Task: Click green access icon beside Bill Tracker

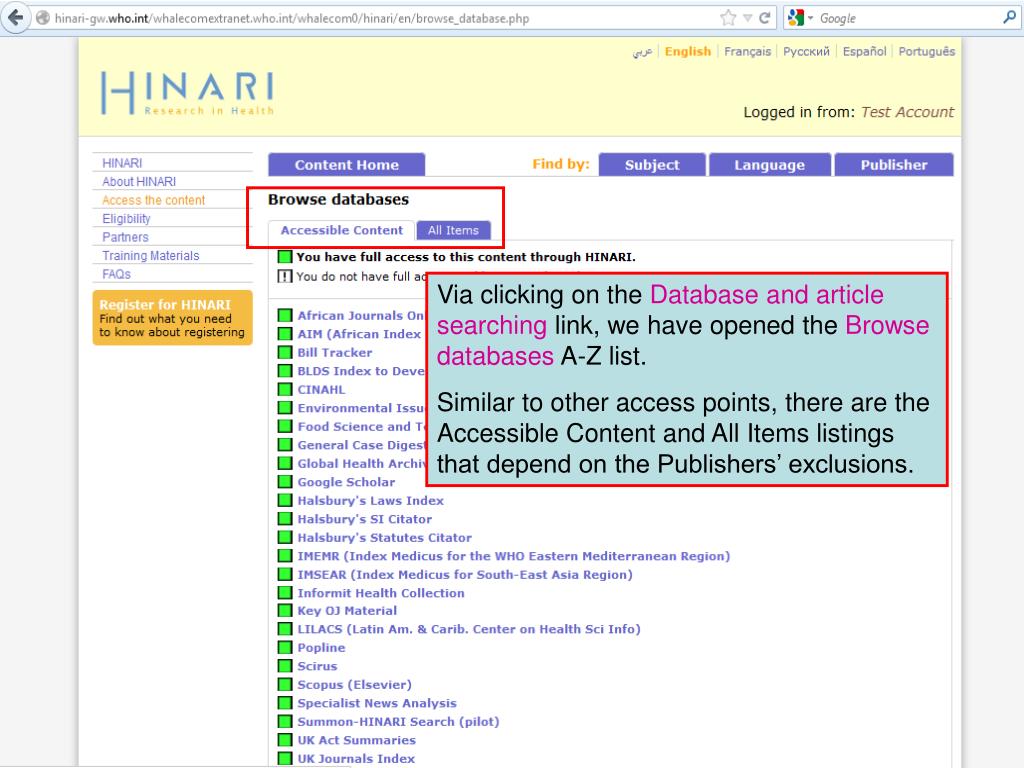Action: click(285, 353)
